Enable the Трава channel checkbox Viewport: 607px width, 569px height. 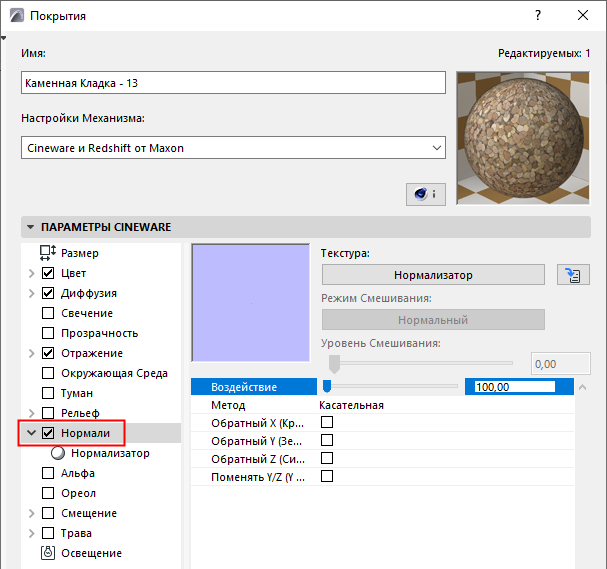[48, 533]
